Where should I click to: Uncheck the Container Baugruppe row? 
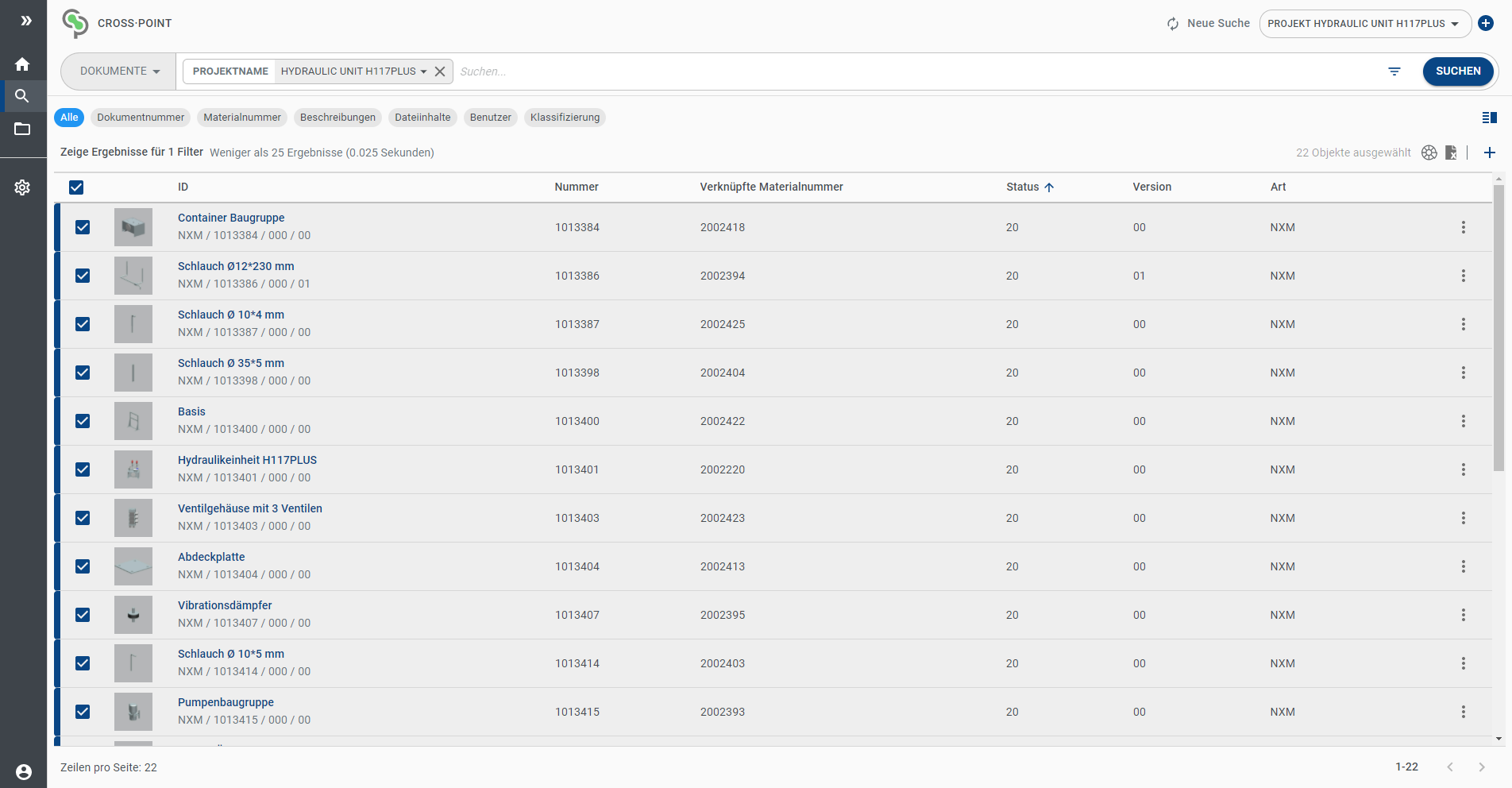click(83, 227)
